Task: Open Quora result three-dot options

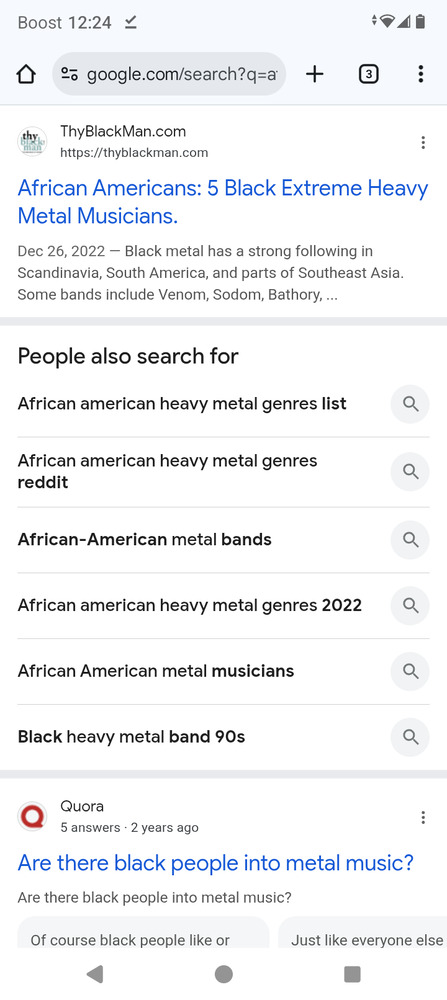Action: point(423,818)
